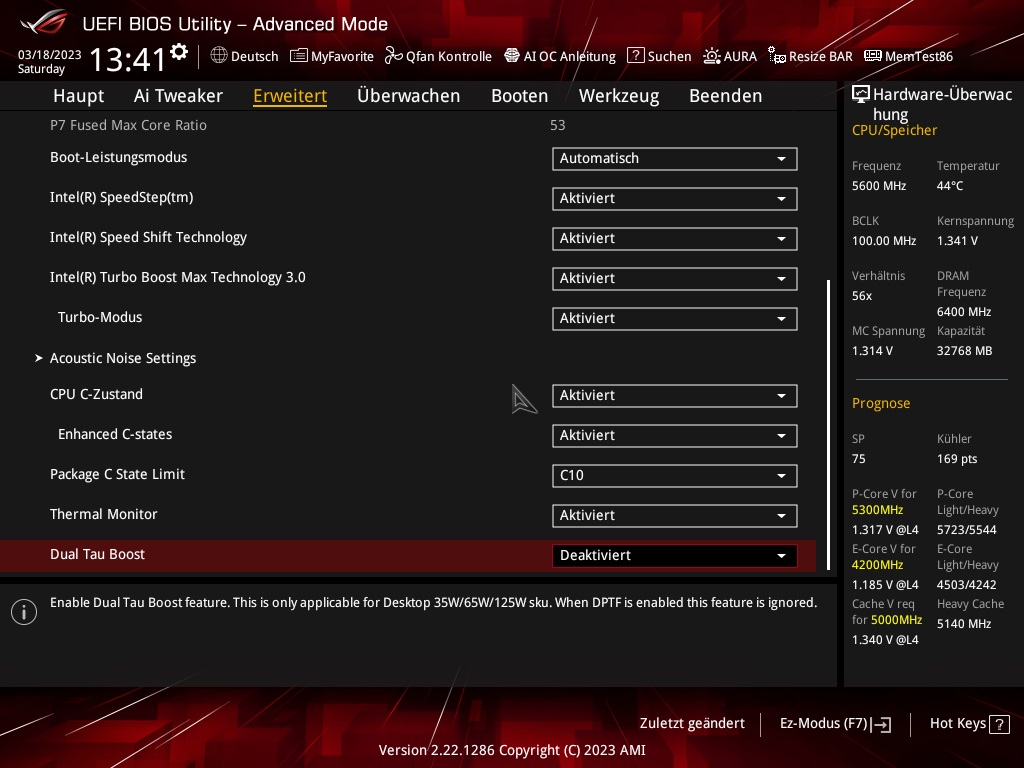Open Boot-Leistungsmodus dropdown
The width and height of the screenshot is (1024, 768).
point(675,159)
